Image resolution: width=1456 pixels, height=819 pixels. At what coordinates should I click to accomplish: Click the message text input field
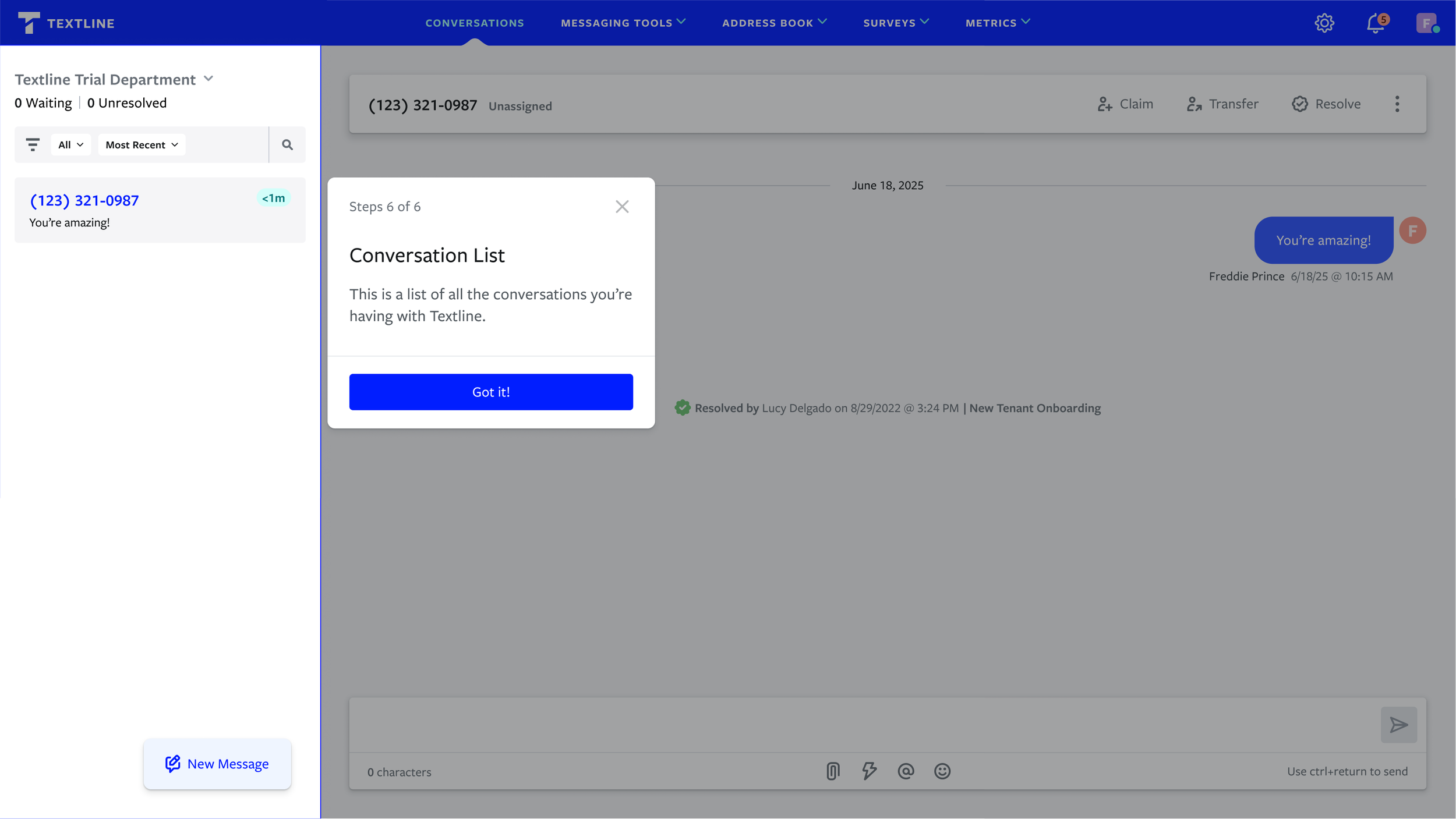pos(865,725)
